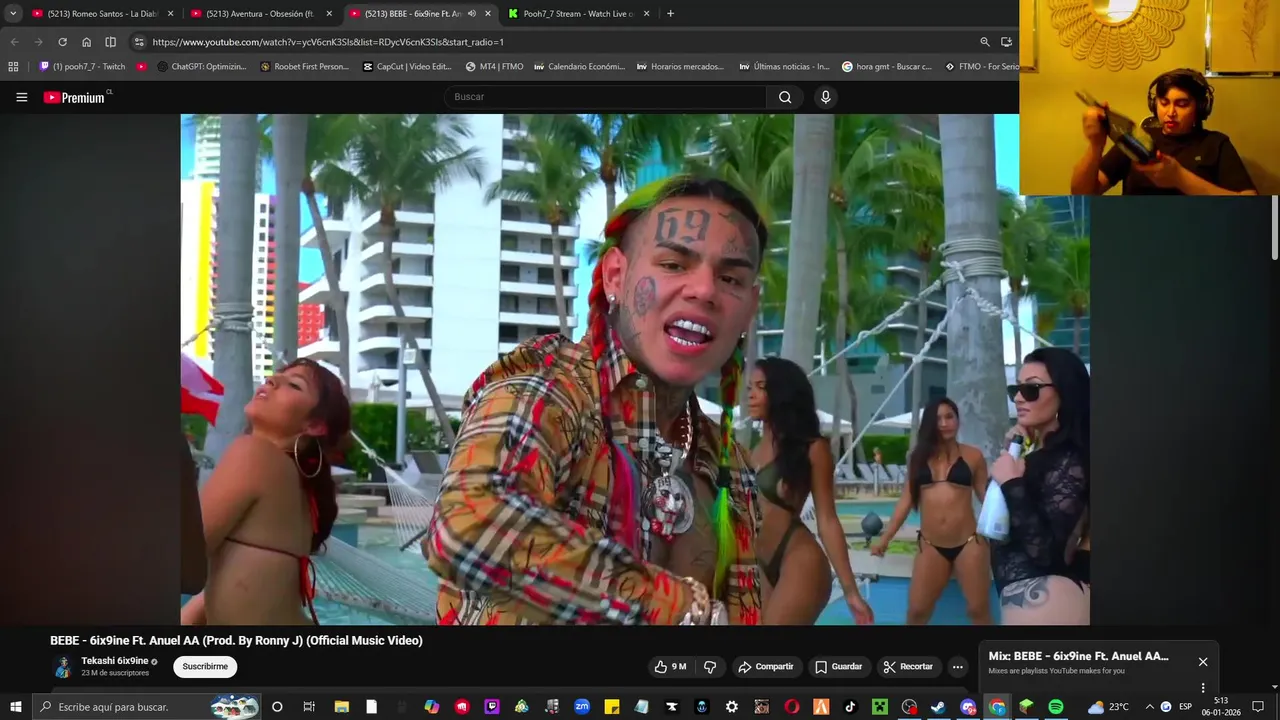Select the BEBE 6ix9ine tab

pyautogui.click(x=421, y=14)
